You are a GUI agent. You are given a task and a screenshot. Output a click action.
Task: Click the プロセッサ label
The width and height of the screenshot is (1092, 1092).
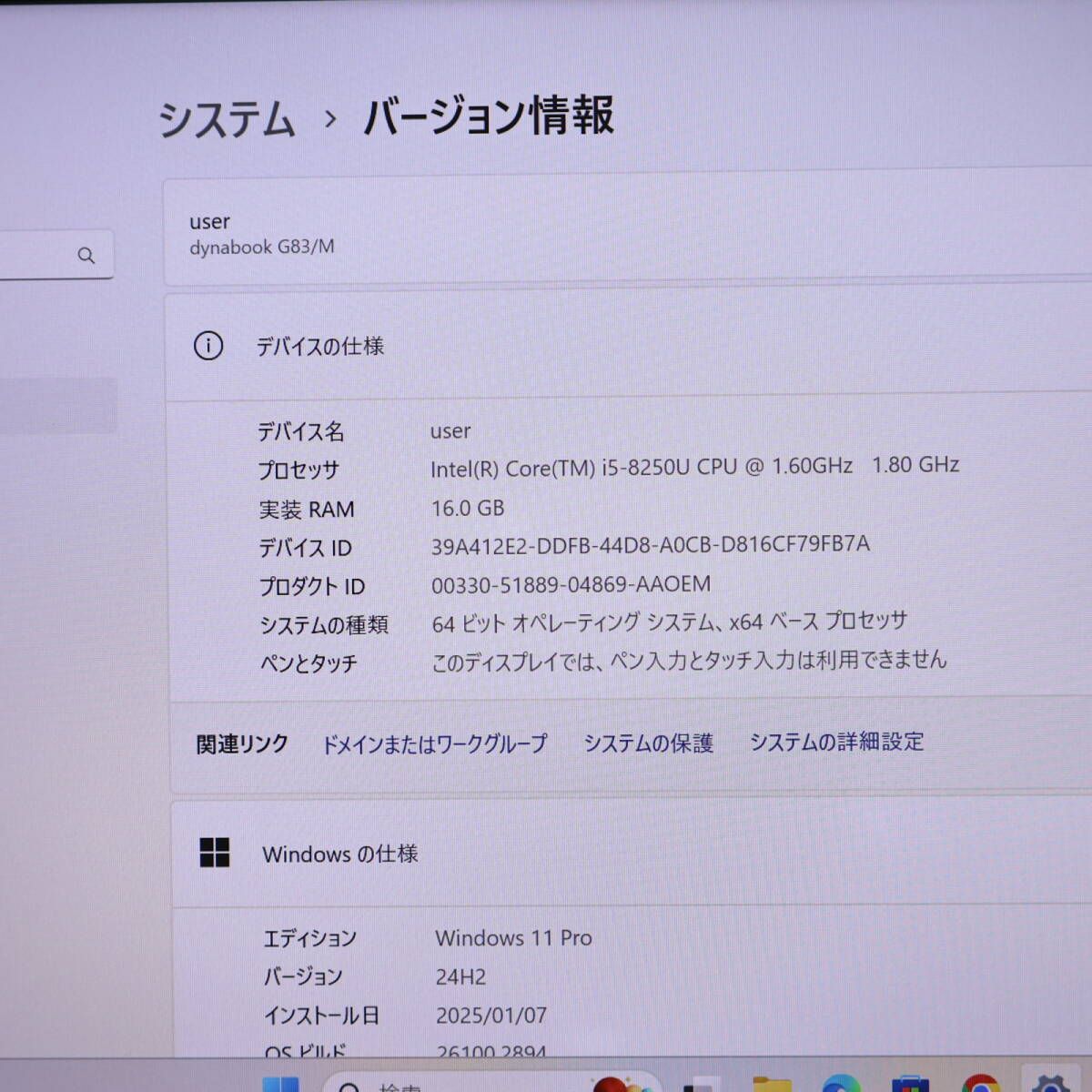[x=298, y=470]
